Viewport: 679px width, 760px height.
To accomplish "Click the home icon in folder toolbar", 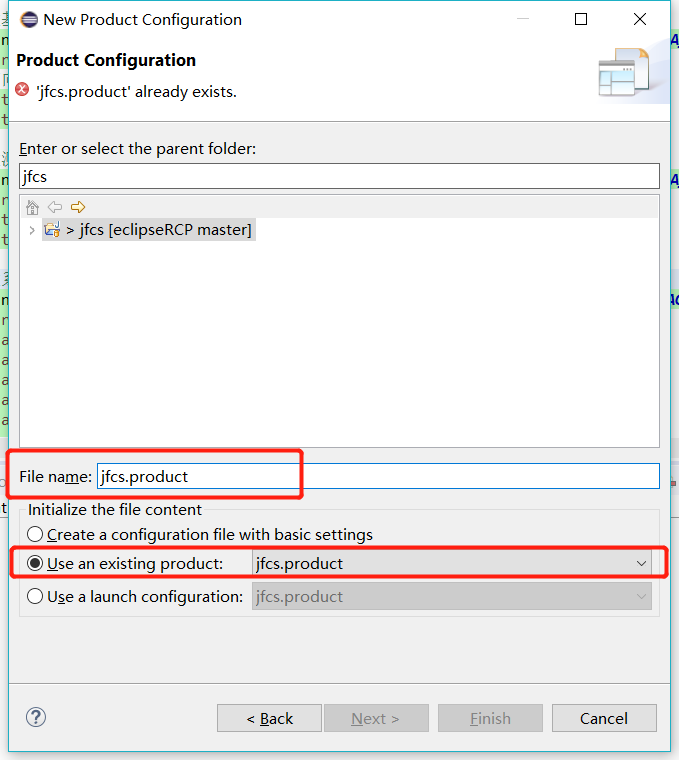I will 32,207.
